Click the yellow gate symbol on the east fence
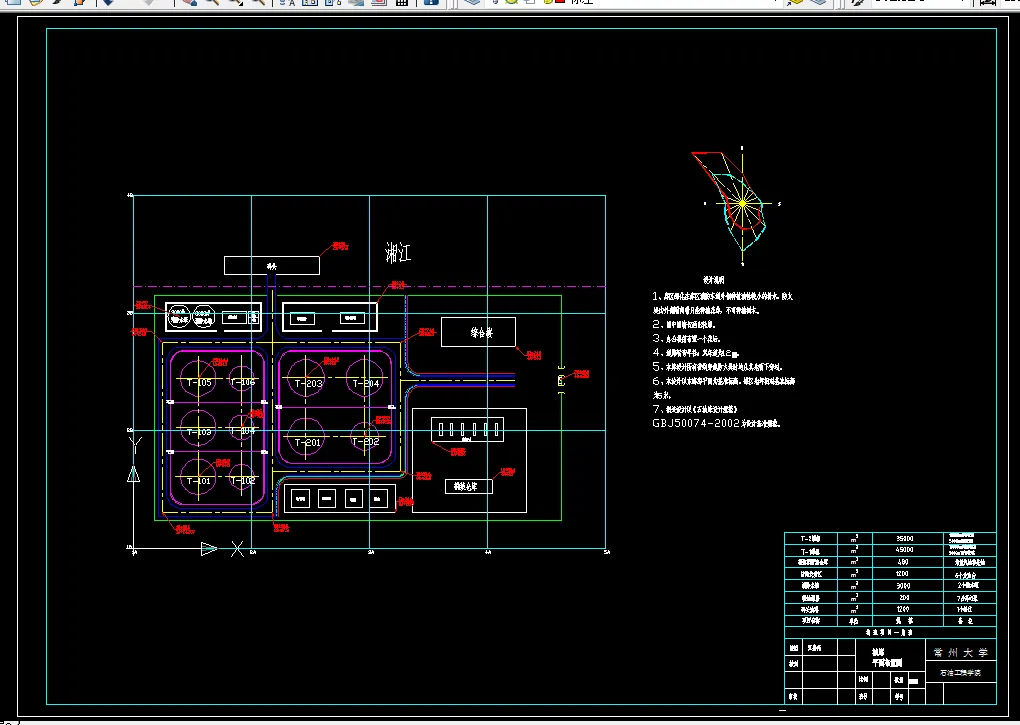The image size is (1020, 725). pos(561,380)
